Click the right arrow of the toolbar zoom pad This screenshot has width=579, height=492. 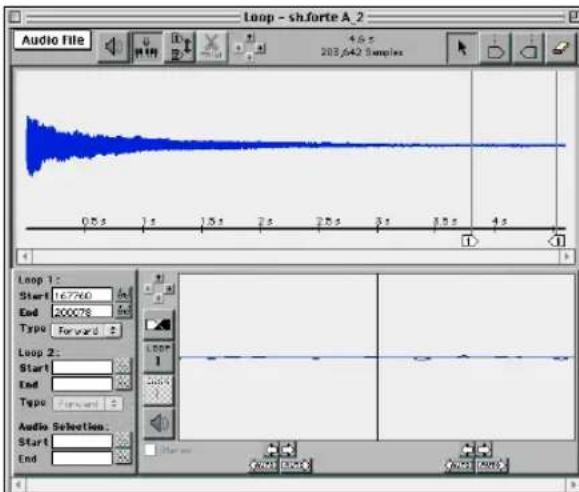click(x=261, y=48)
